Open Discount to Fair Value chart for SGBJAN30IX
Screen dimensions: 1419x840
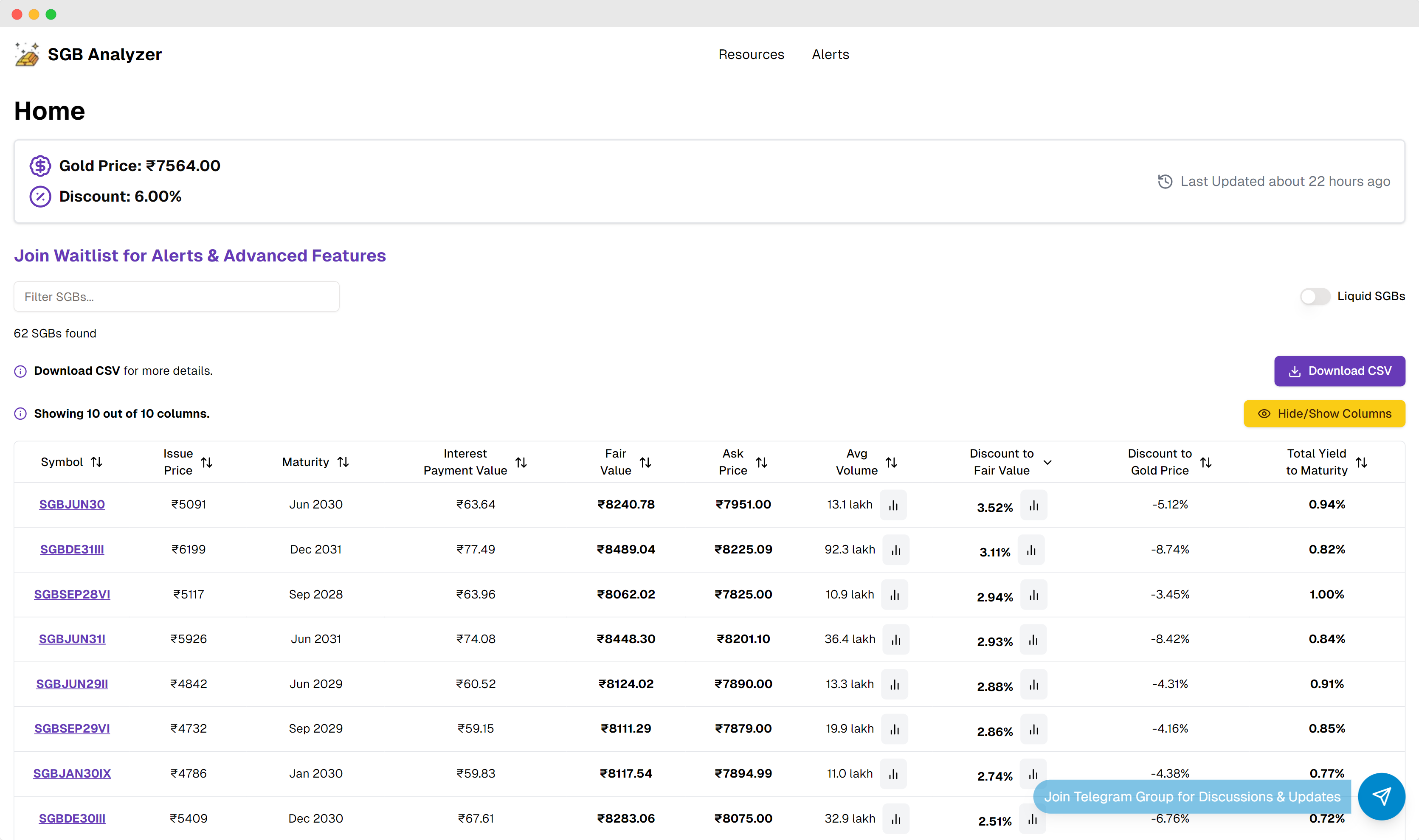pyautogui.click(x=1033, y=773)
